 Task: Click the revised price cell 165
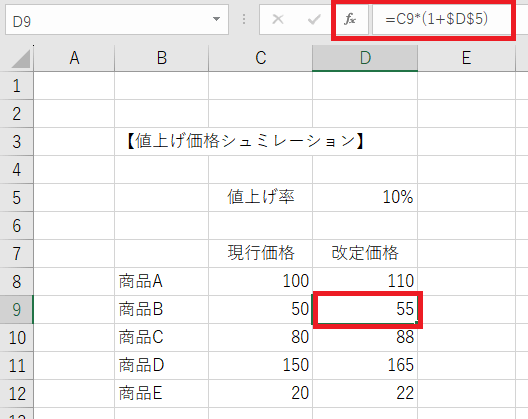365,365
